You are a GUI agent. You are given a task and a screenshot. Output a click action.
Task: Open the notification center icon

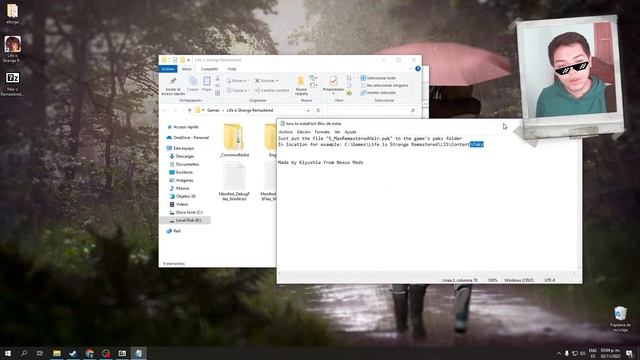click(629, 353)
